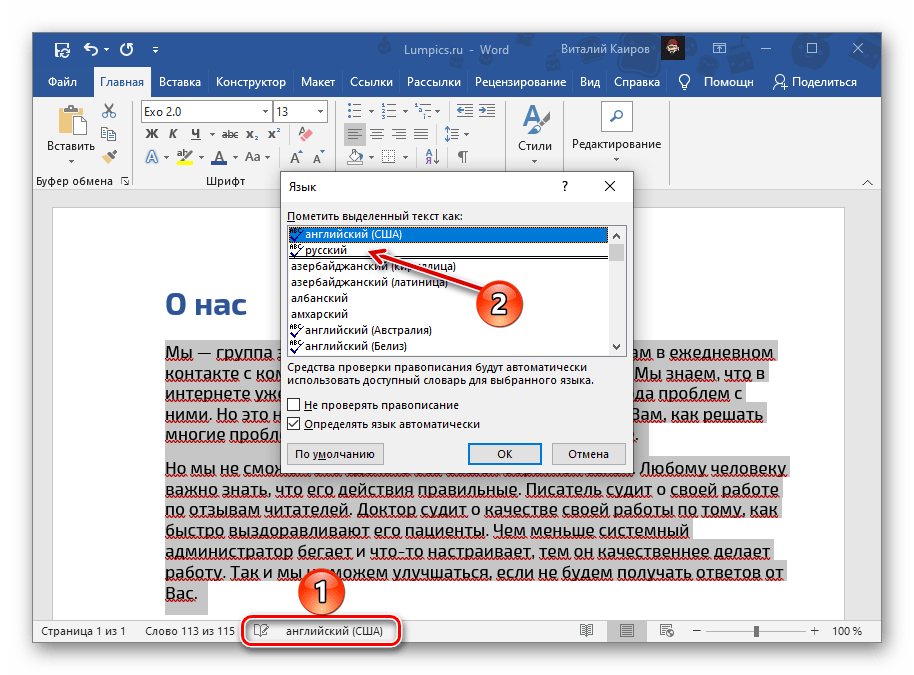Apply subscript formatting
The width and height of the screenshot is (914, 675).
pyautogui.click(x=252, y=134)
